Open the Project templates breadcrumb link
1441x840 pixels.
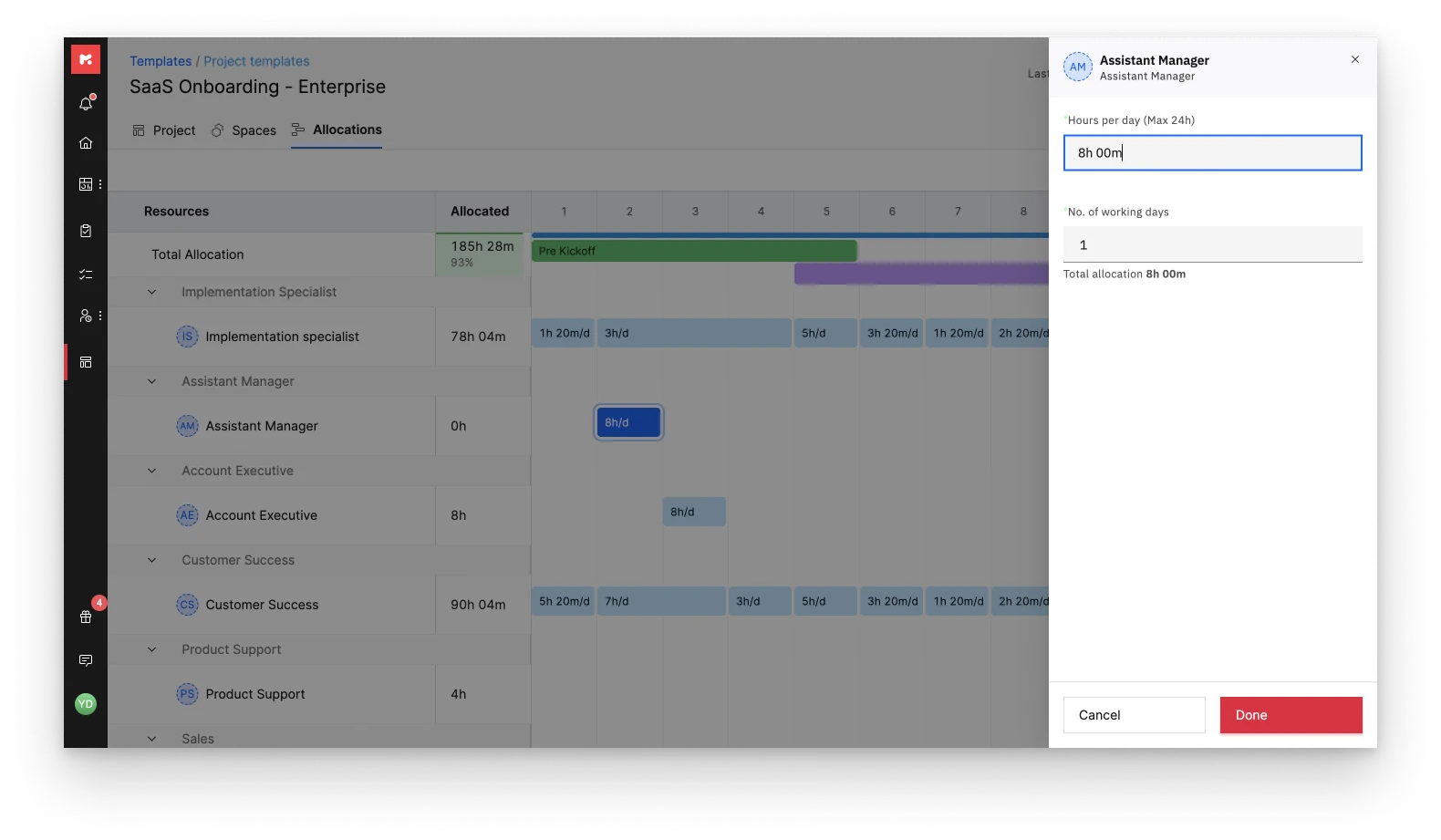pos(256,61)
